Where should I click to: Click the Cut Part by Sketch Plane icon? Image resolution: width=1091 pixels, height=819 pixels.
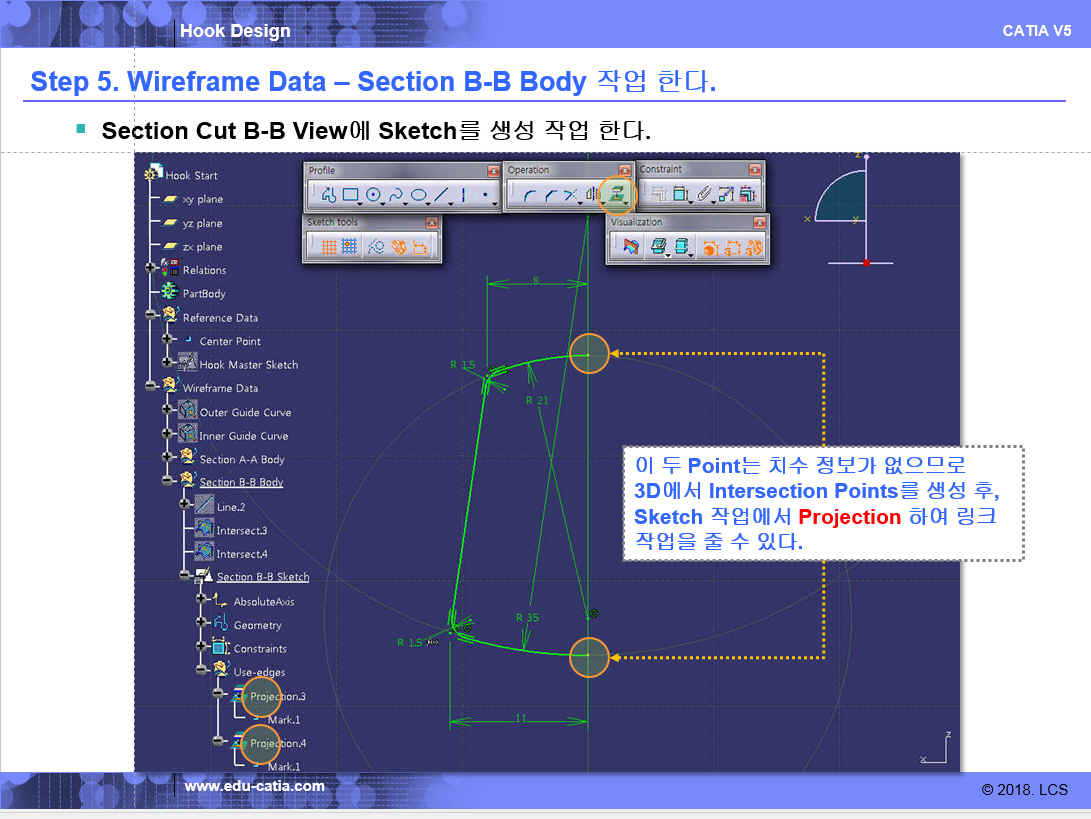(630, 246)
